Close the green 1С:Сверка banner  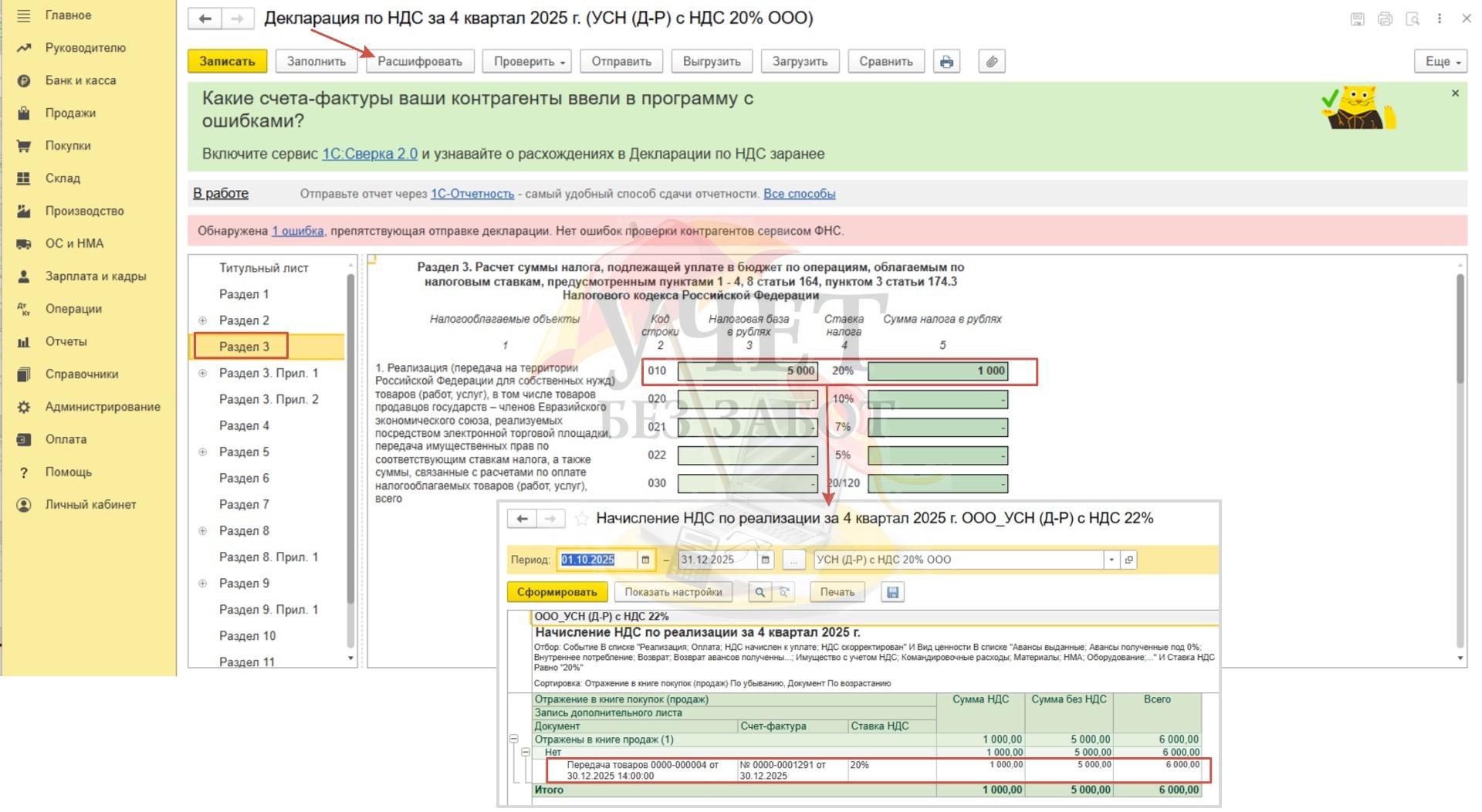[1455, 93]
